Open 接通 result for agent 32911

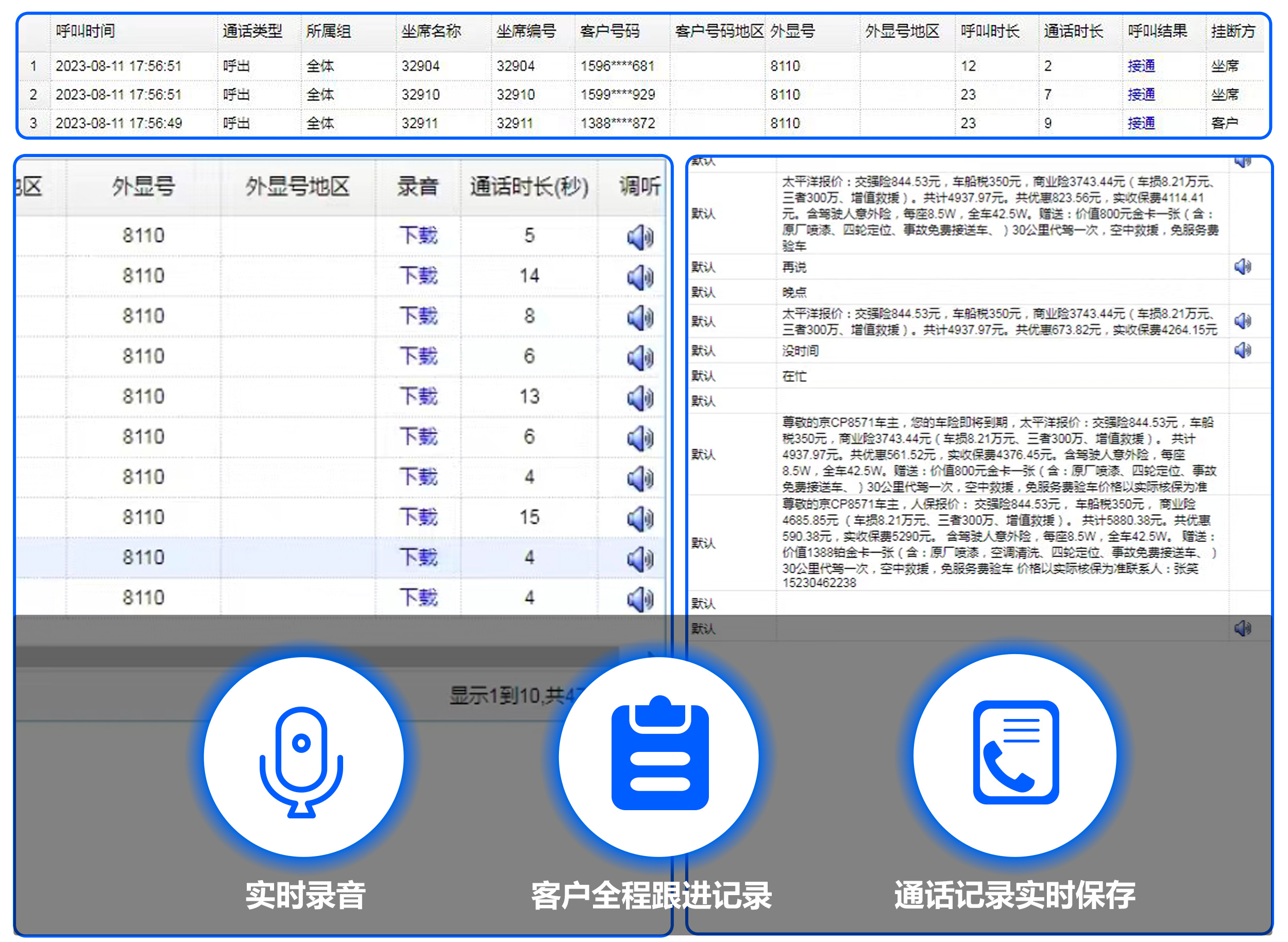point(1141,123)
